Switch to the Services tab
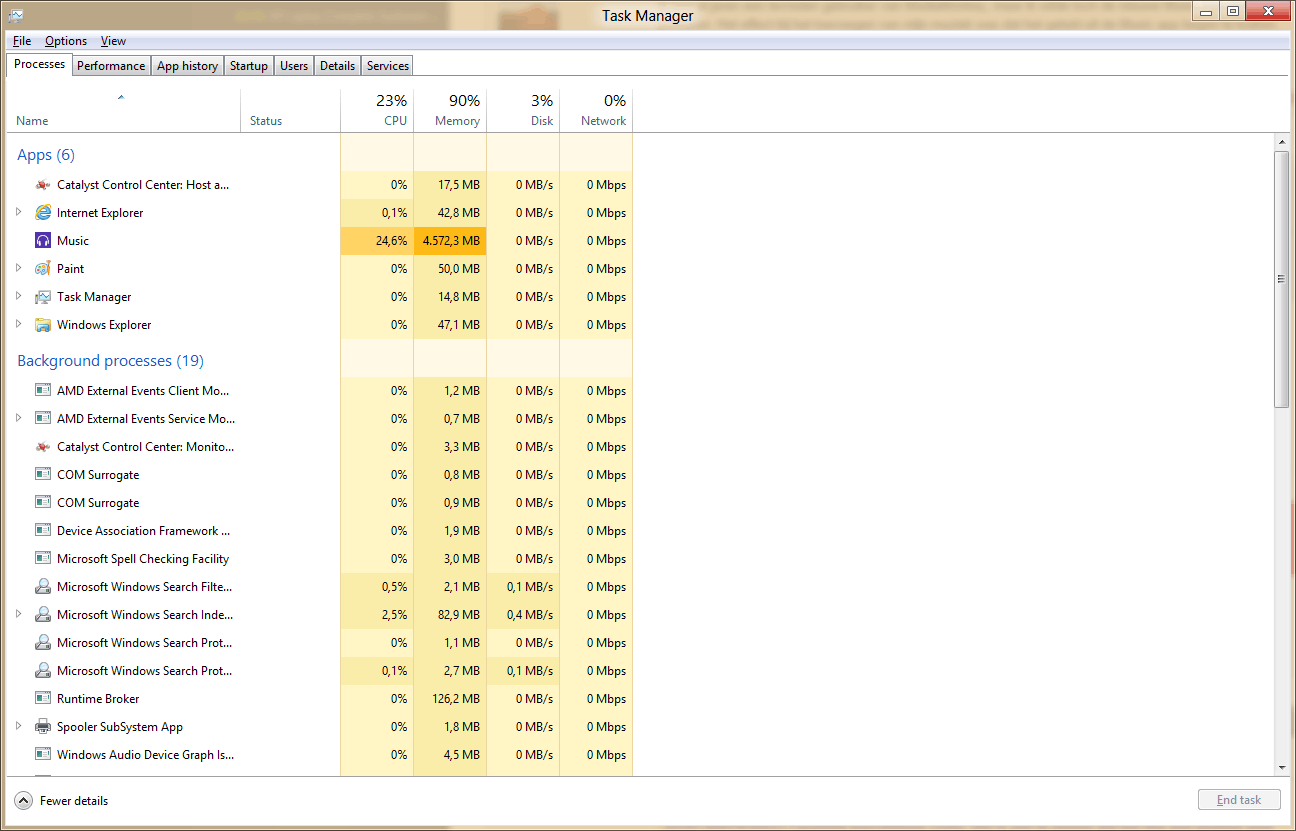 pos(388,66)
